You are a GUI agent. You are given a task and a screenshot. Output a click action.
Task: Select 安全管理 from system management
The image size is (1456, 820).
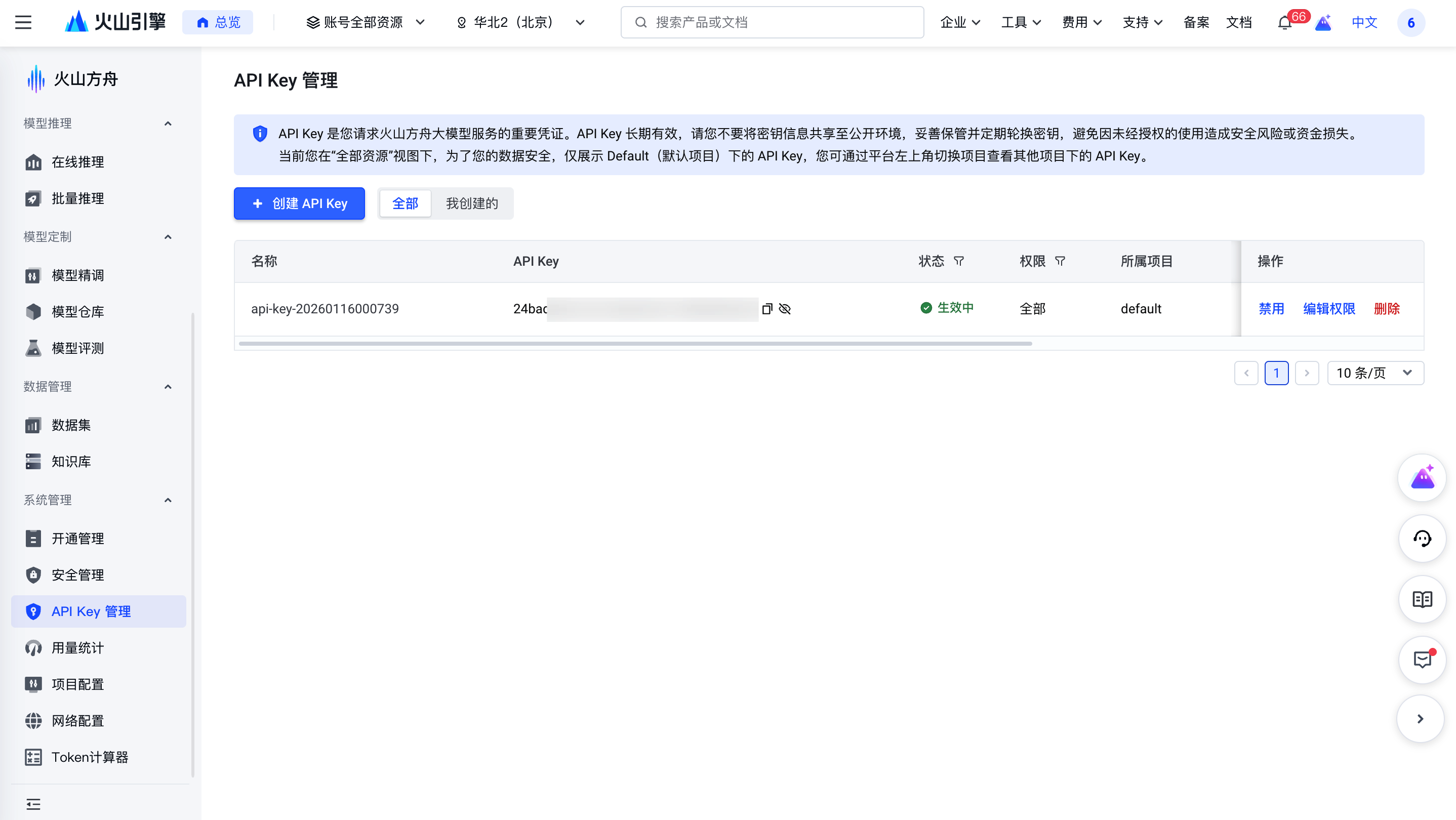click(77, 575)
